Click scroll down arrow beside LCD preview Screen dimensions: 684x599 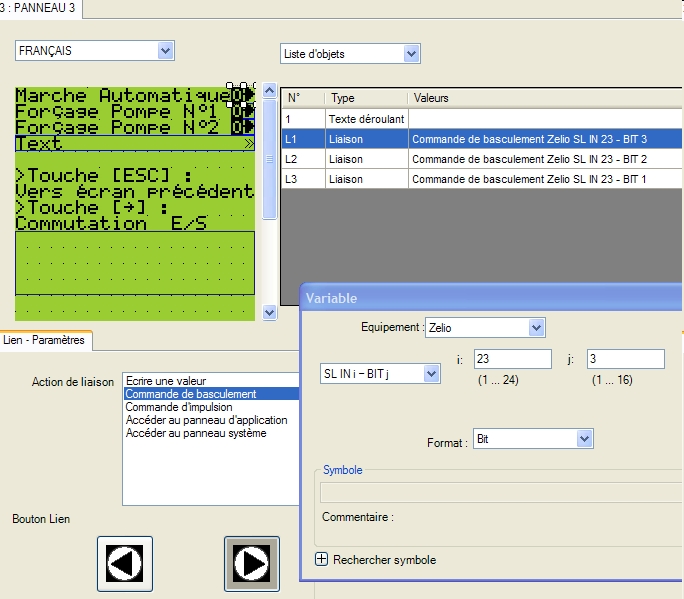click(x=270, y=312)
